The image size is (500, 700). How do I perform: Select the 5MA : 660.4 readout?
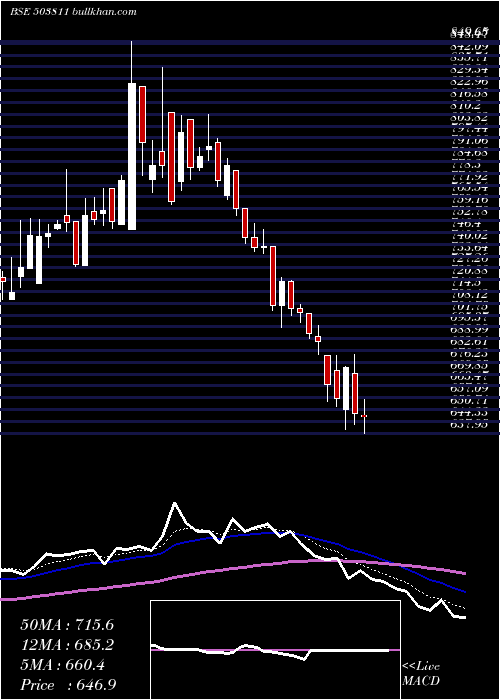click(62, 665)
